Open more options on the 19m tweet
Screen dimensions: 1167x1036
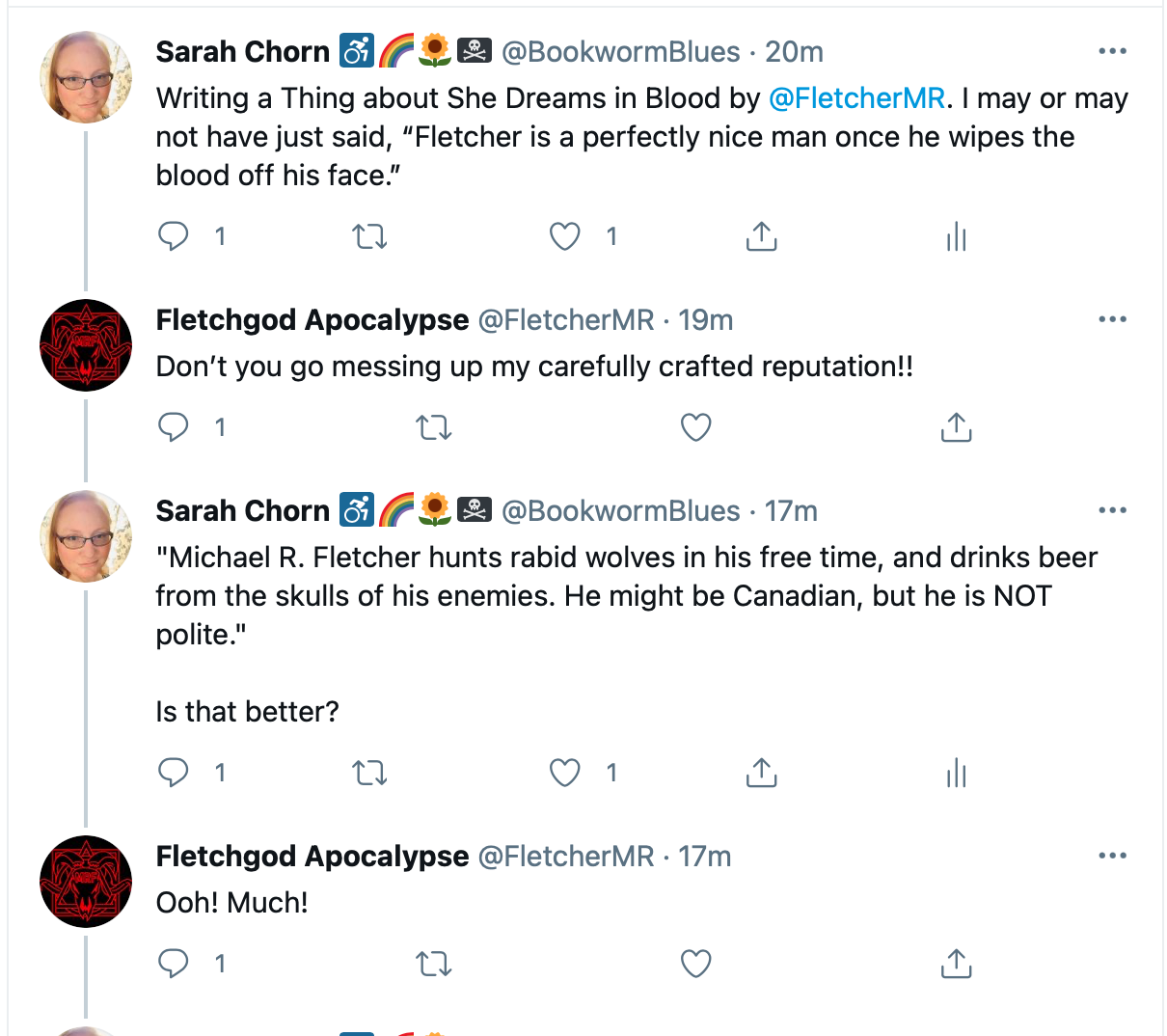point(1112,319)
